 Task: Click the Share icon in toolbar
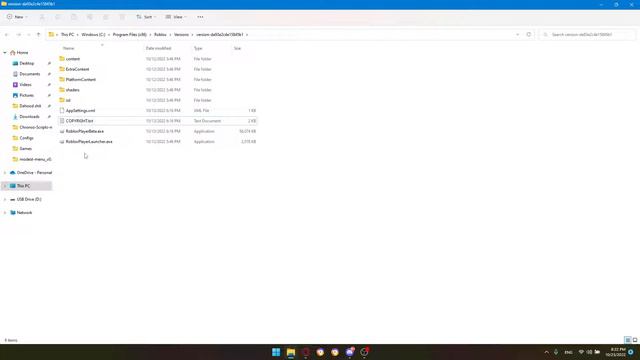[106, 17]
